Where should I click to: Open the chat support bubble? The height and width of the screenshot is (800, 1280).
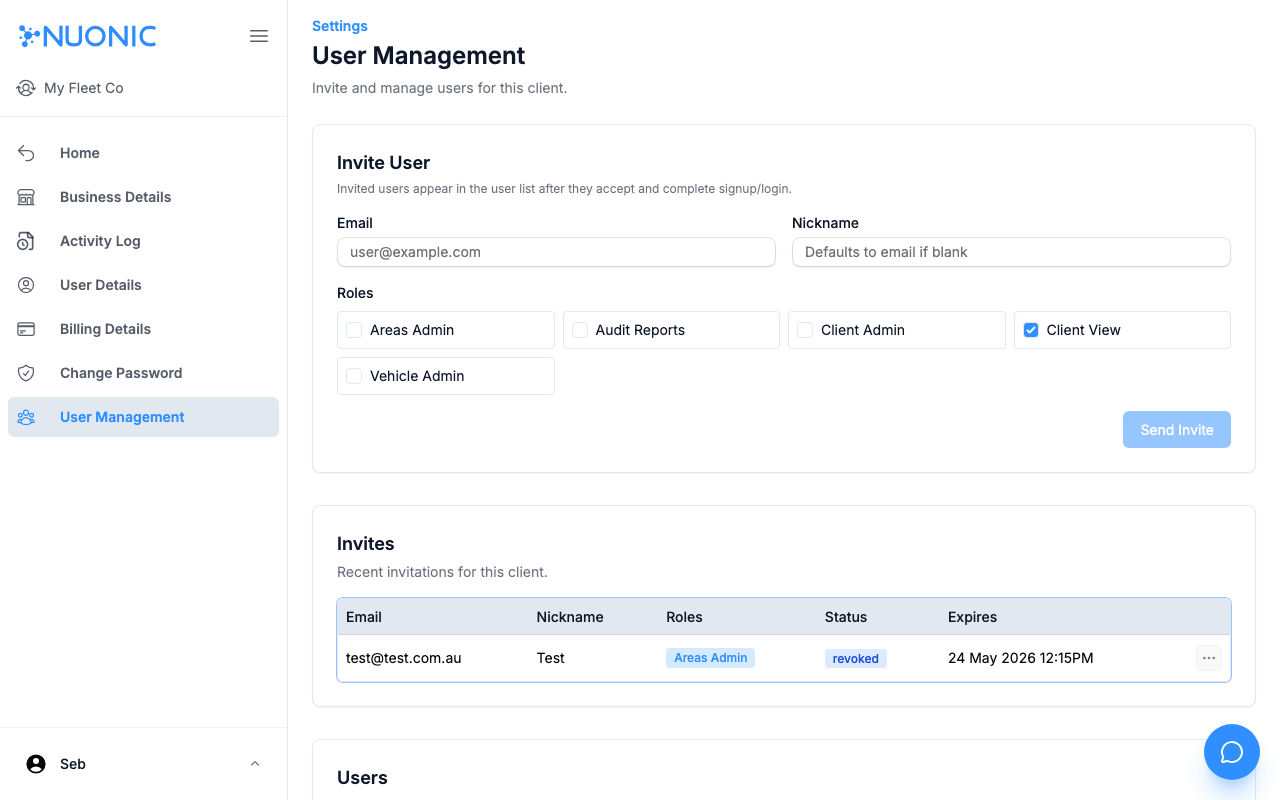(x=1232, y=752)
